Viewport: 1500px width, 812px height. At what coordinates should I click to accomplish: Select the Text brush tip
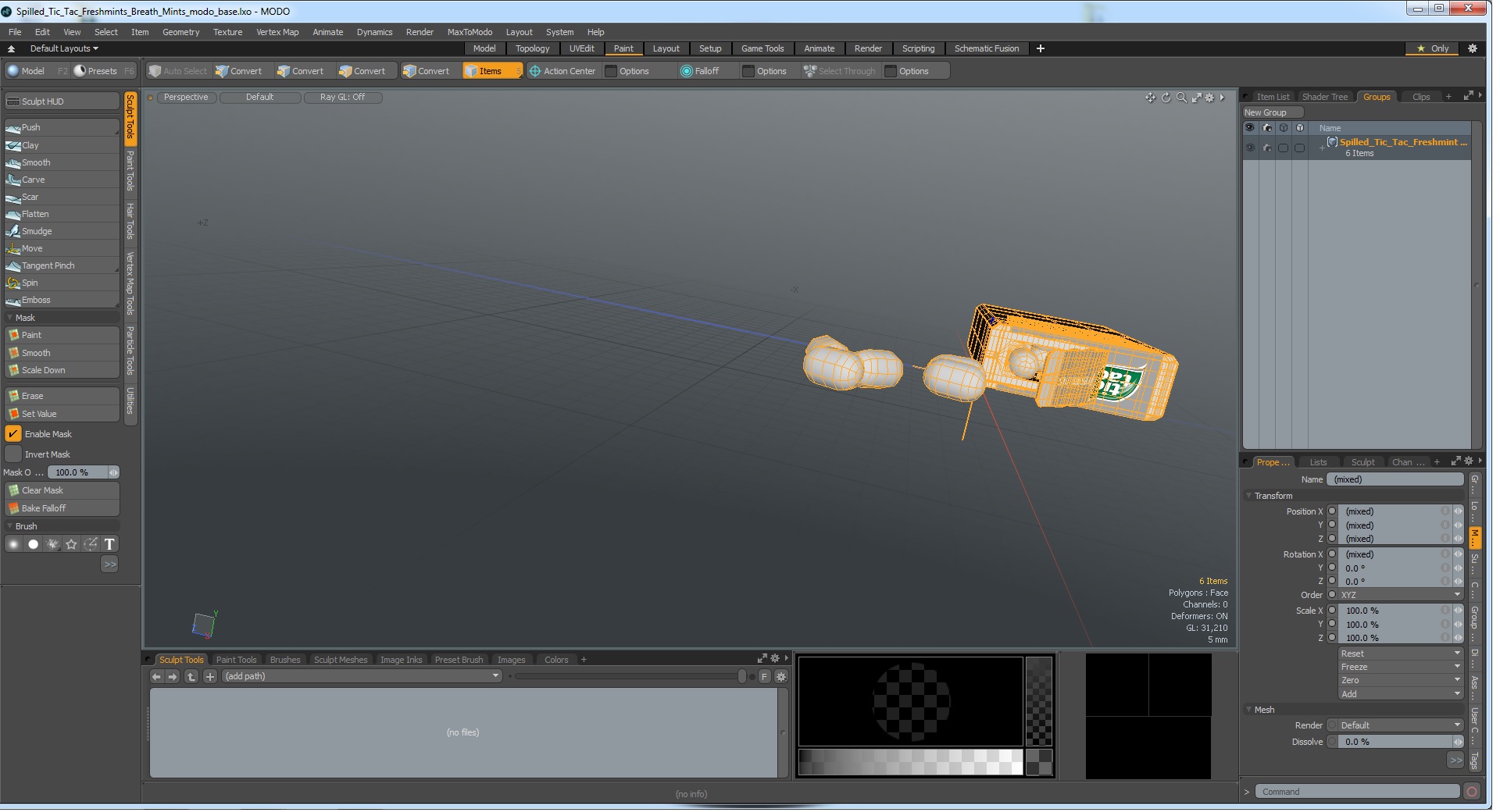(109, 544)
